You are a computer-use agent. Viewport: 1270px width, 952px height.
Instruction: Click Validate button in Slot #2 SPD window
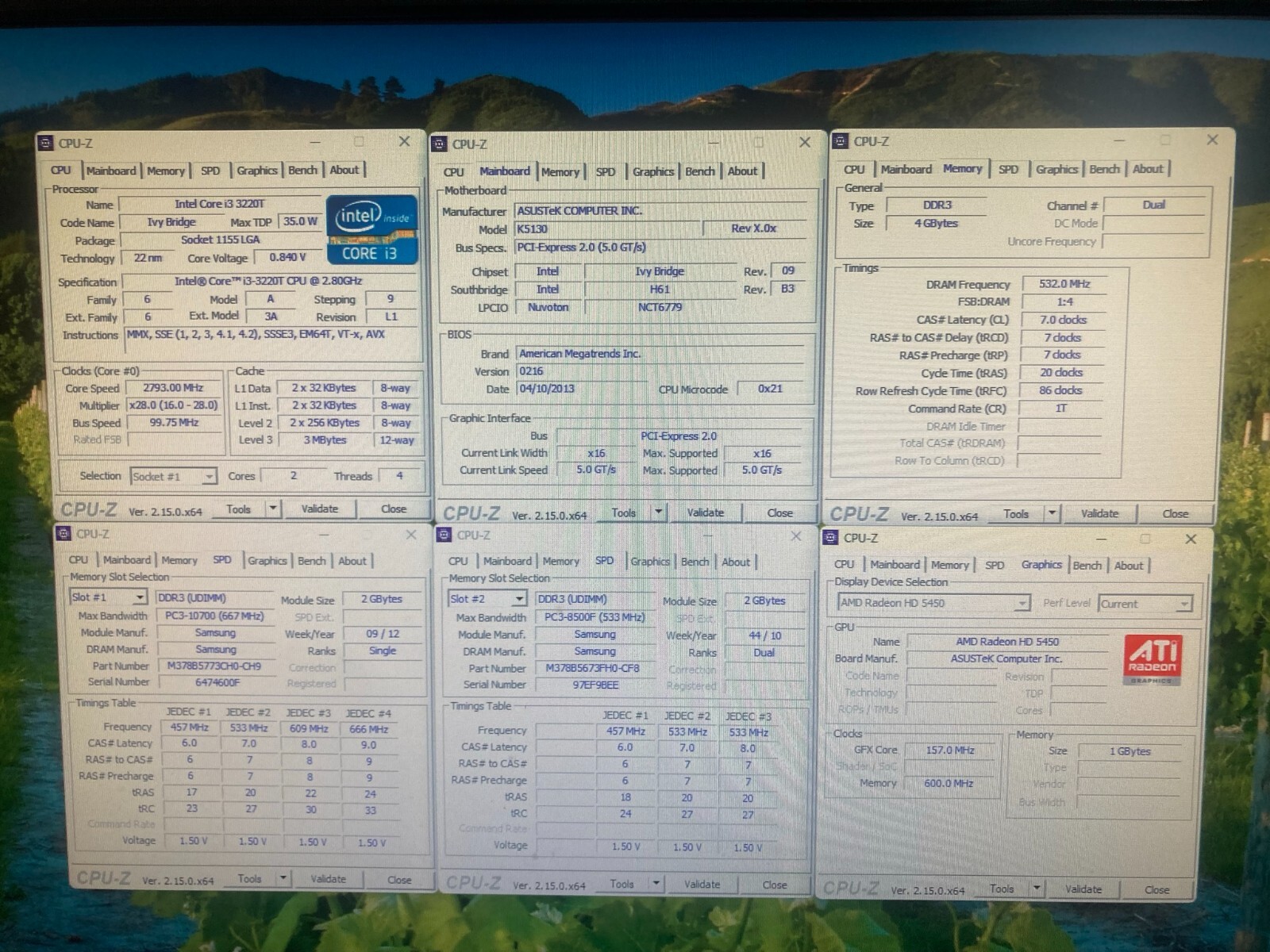[x=702, y=884]
